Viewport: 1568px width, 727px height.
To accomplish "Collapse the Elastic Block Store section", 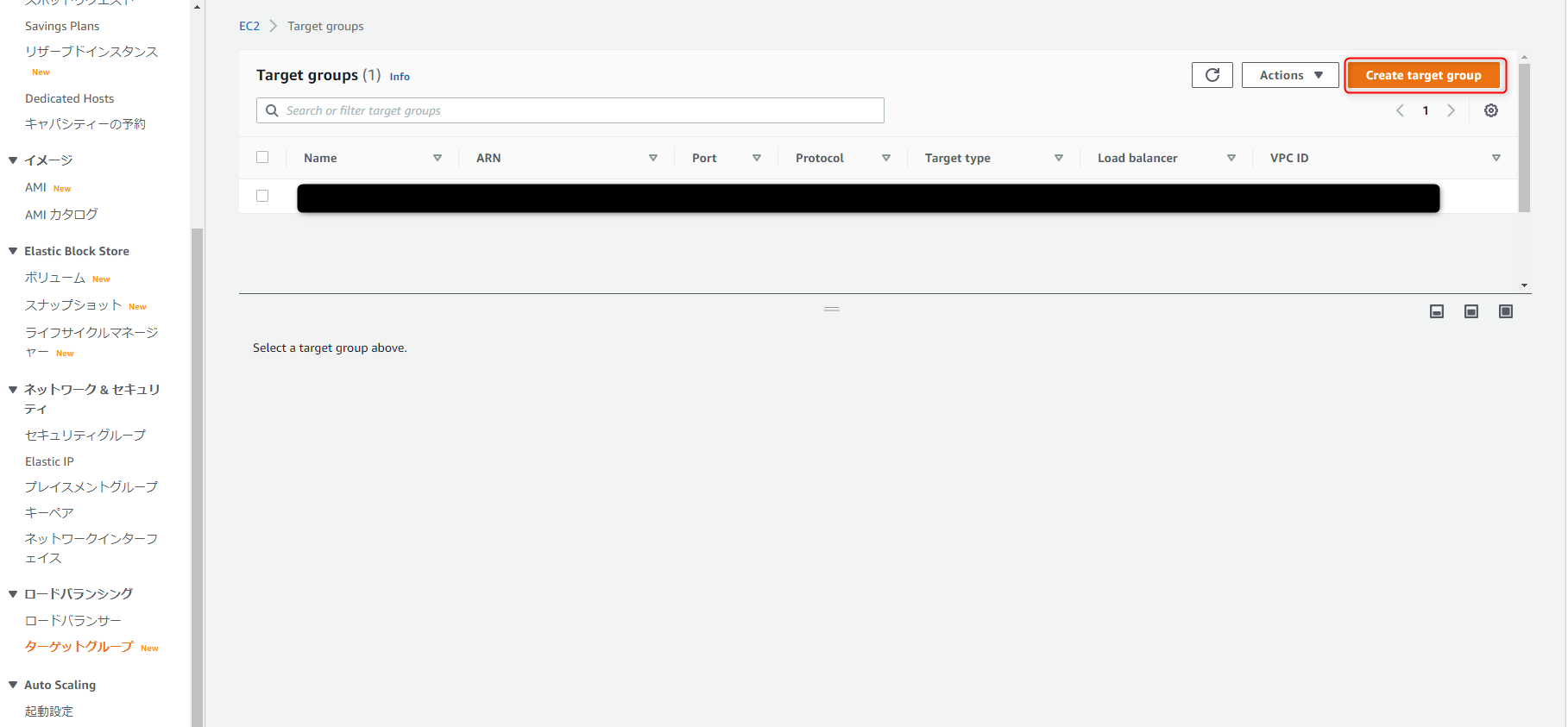I will pos(13,251).
